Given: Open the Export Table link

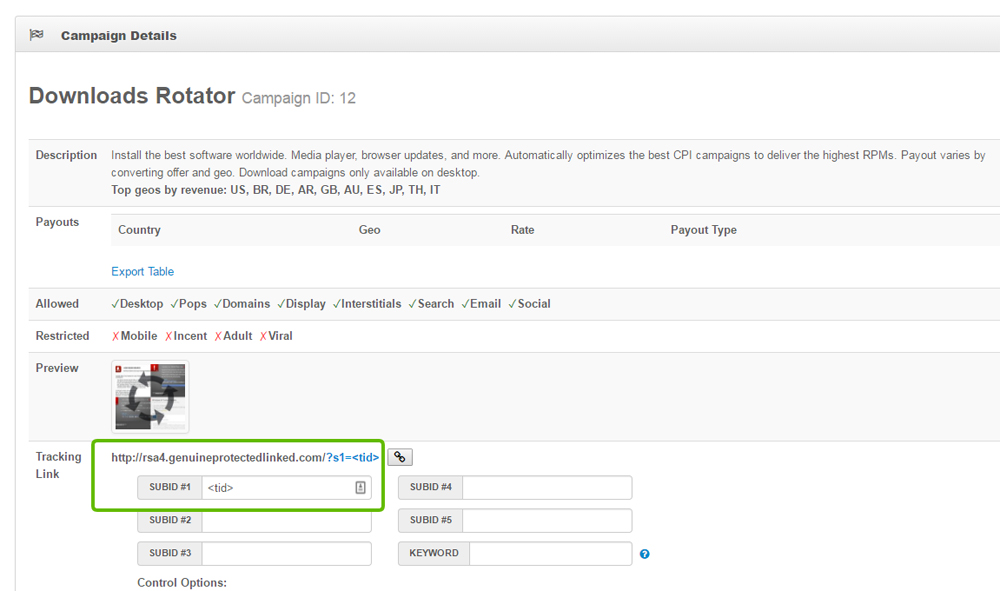Looking at the screenshot, I should coord(143,271).
